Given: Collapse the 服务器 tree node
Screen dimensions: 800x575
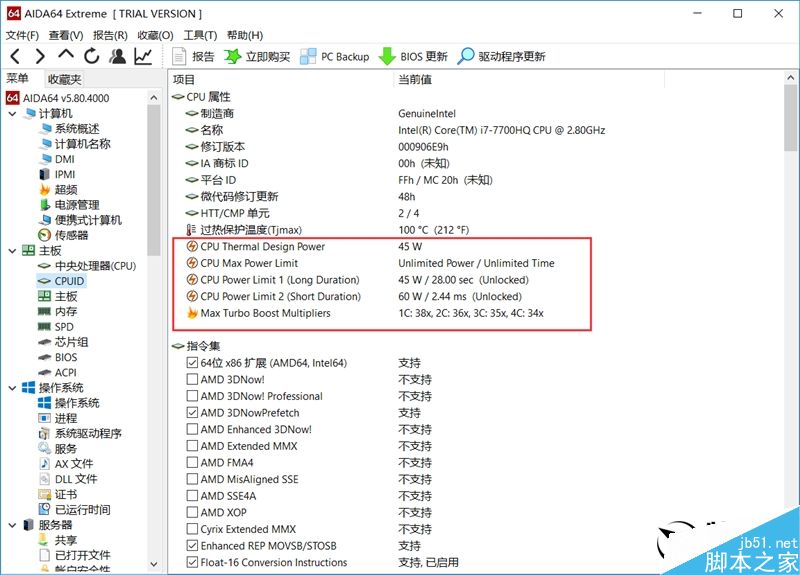Looking at the screenshot, I should point(13,525).
